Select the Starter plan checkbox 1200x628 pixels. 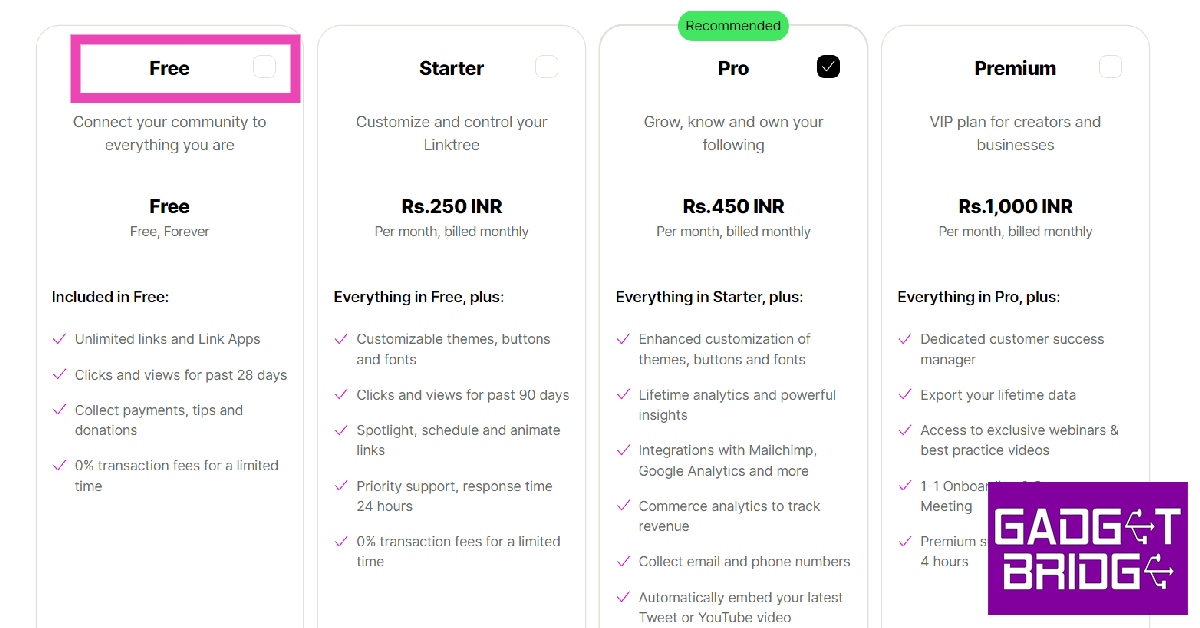[x=546, y=67]
